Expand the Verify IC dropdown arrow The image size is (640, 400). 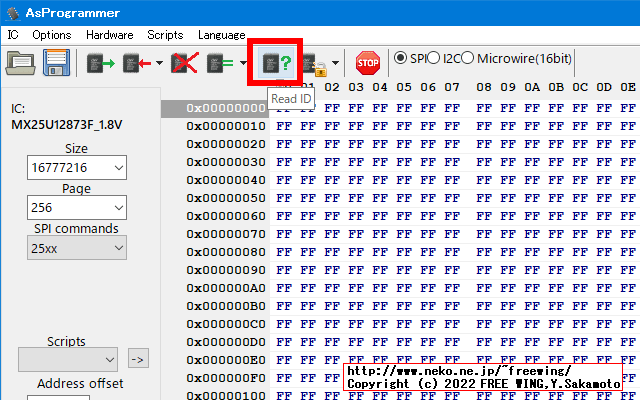point(243,63)
